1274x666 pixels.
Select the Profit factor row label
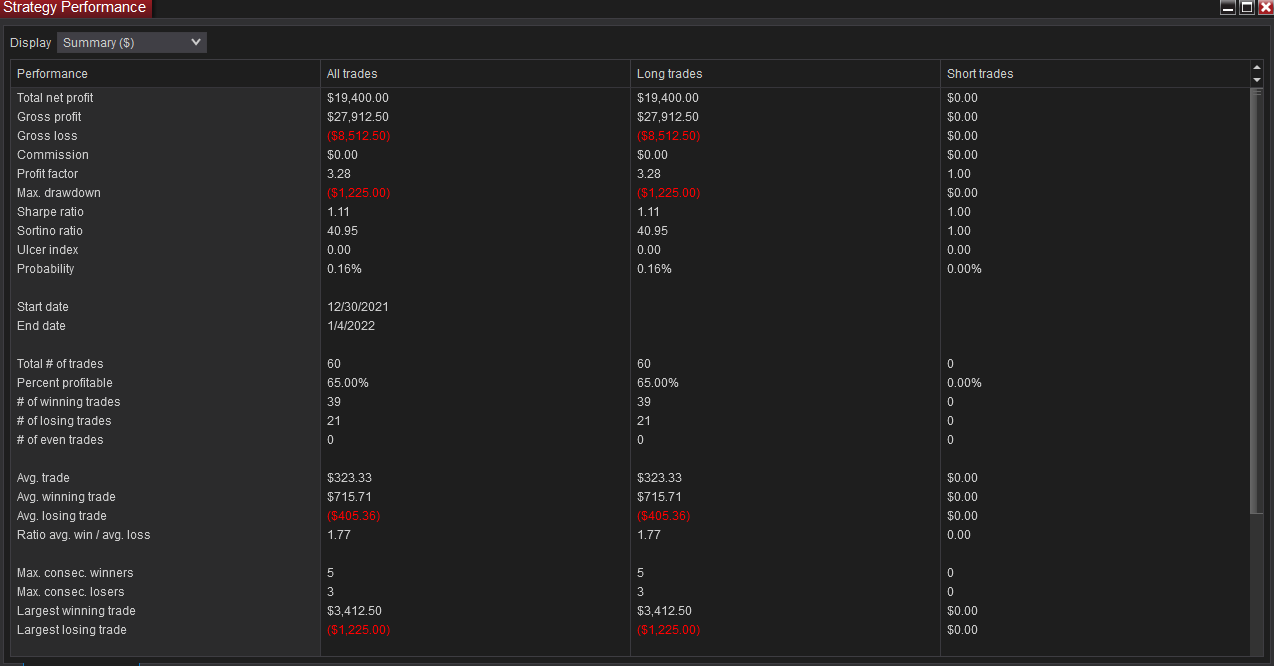tap(47, 174)
